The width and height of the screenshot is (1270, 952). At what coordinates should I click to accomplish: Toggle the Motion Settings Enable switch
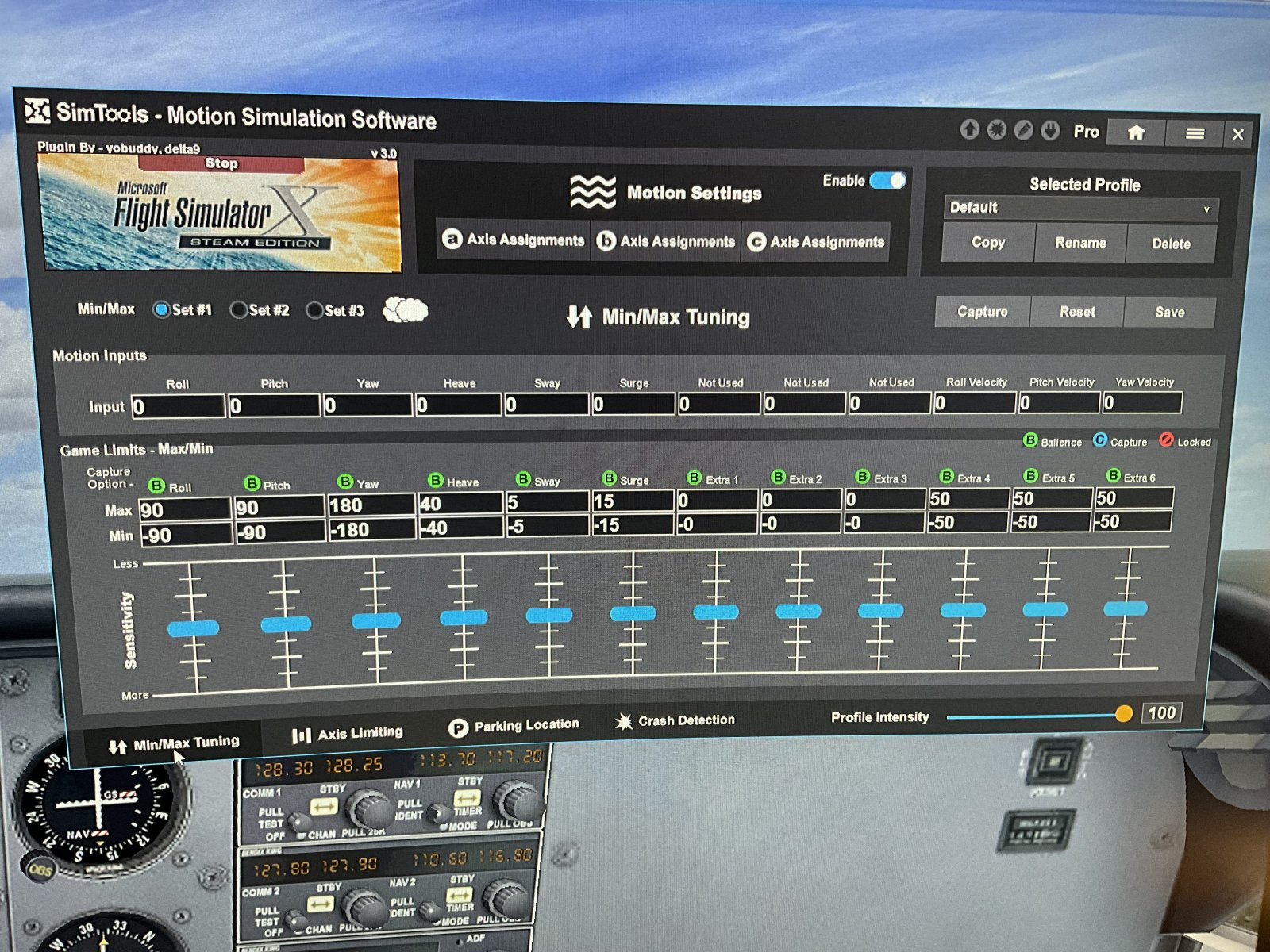[887, 180]
